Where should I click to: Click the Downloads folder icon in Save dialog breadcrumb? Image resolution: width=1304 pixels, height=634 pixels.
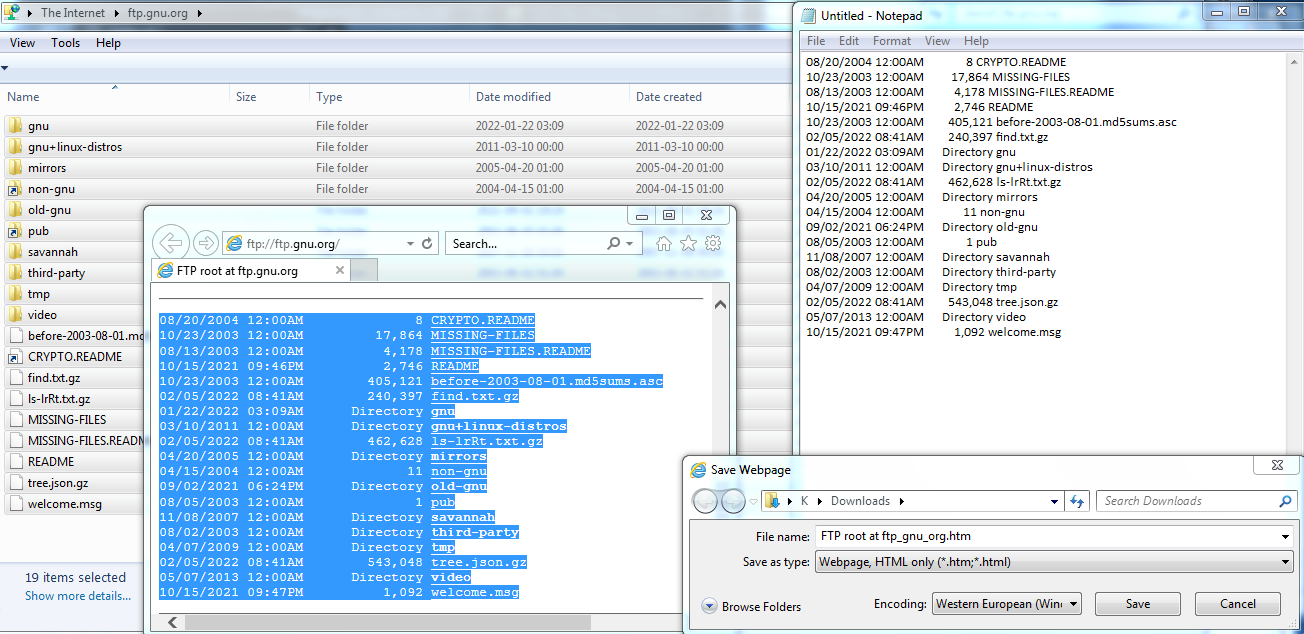[773, 501]
